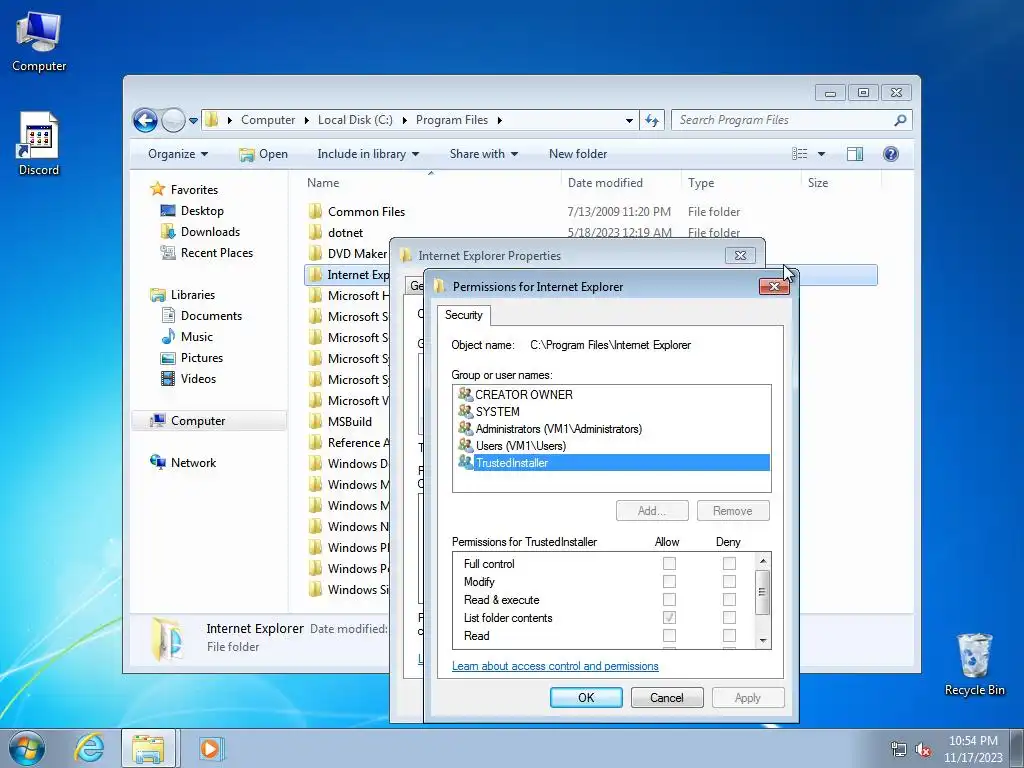
Task: Click OK in Permissions dialog
Action: pos(586,697)
